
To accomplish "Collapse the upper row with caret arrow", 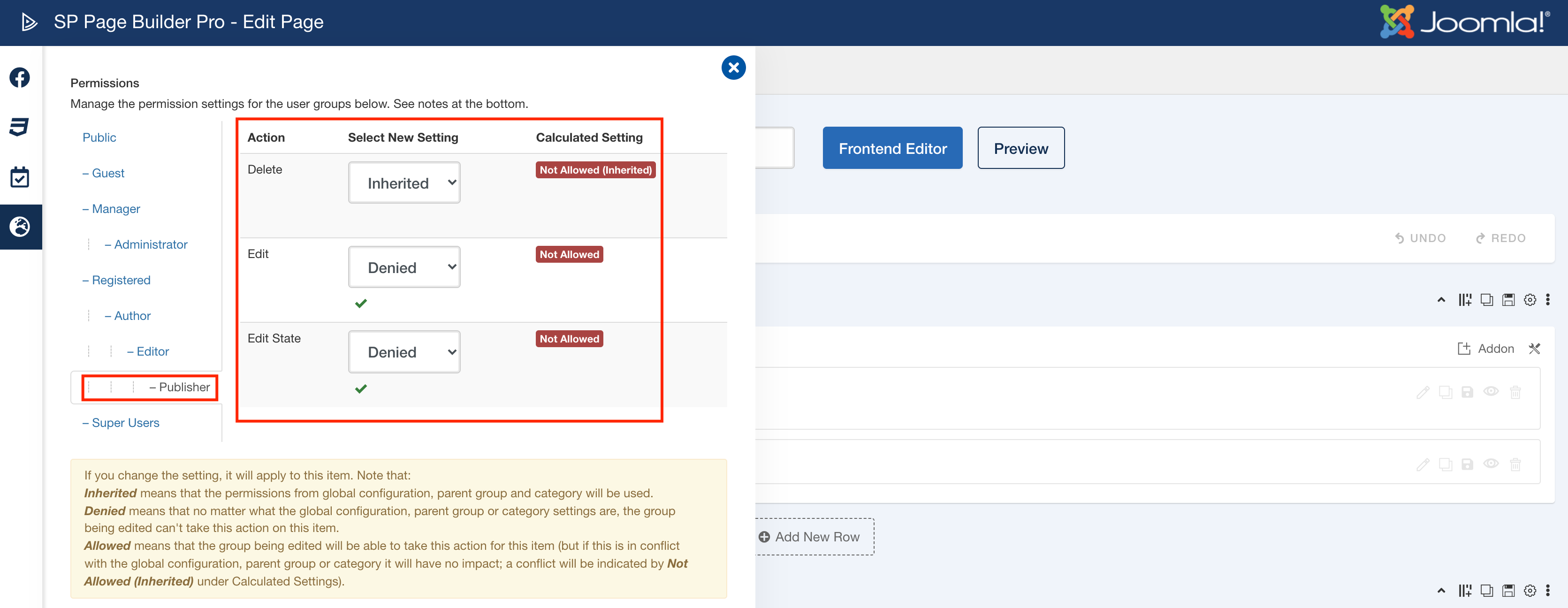I will click(1441, 299).
